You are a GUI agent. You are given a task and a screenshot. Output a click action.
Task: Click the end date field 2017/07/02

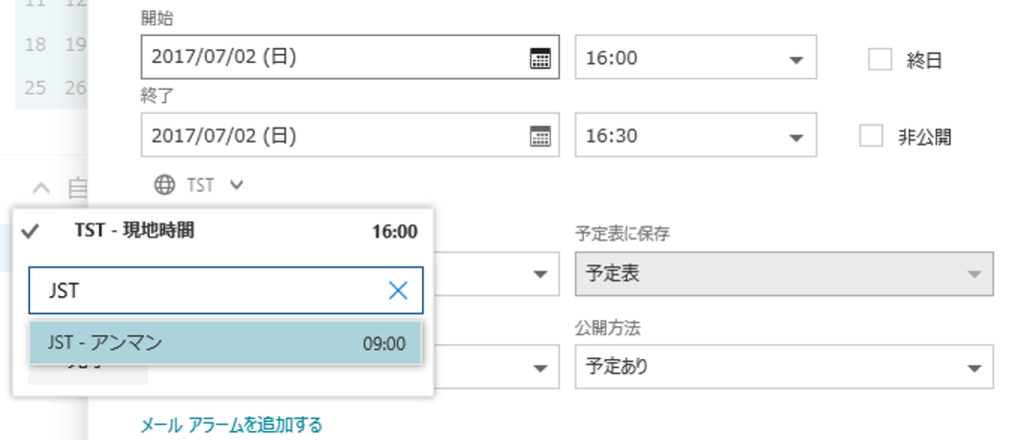click(349, 135)
